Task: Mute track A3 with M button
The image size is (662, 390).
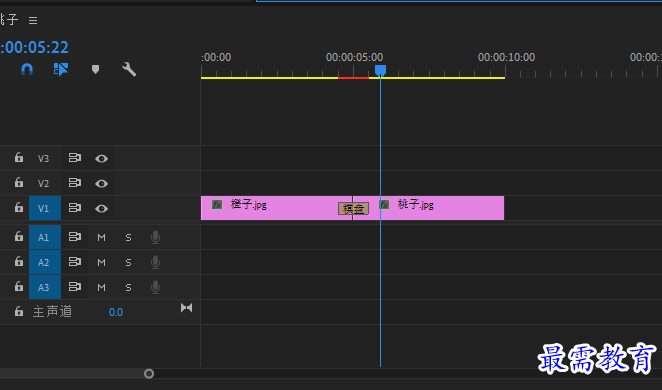Action: 101,287
